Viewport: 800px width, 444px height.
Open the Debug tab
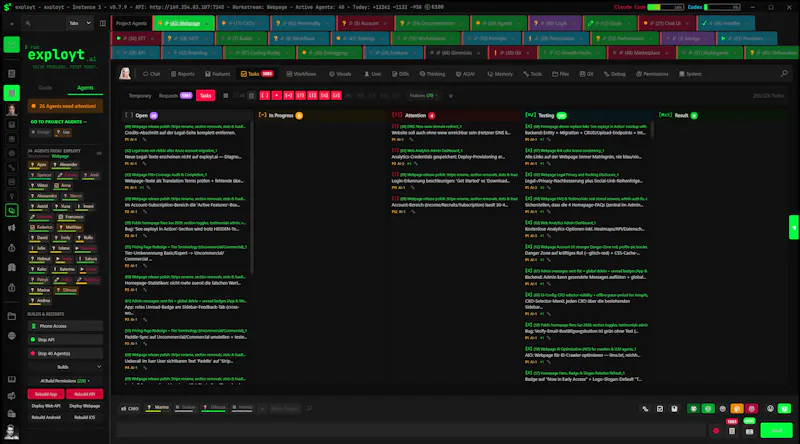tap(615, 74)
